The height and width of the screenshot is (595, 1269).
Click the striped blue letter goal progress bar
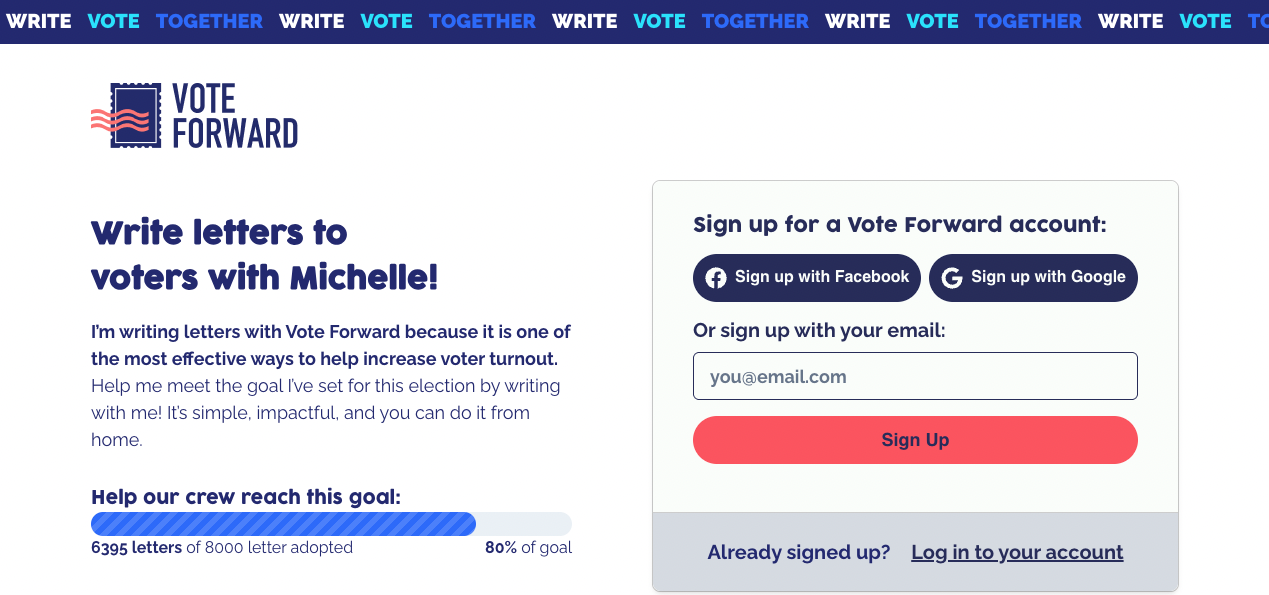283,524
